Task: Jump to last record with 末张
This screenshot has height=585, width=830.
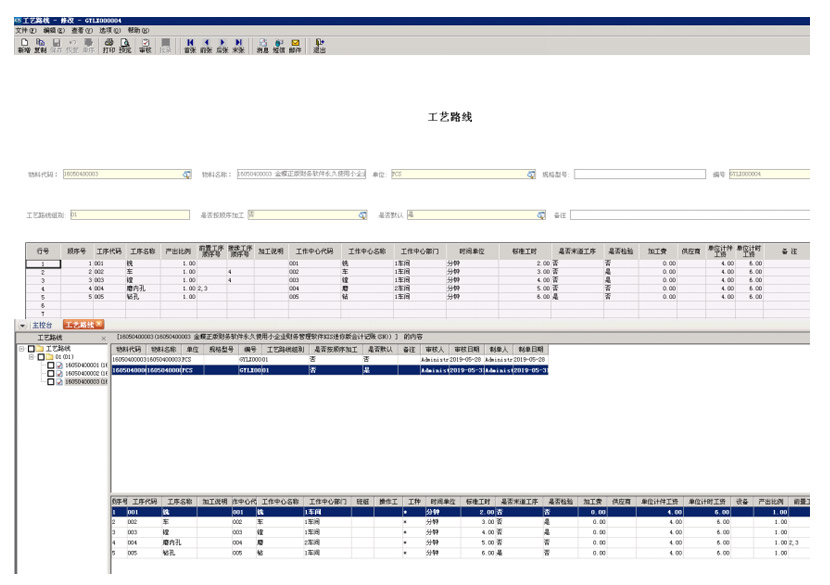Action: click(x=239, y=45)
